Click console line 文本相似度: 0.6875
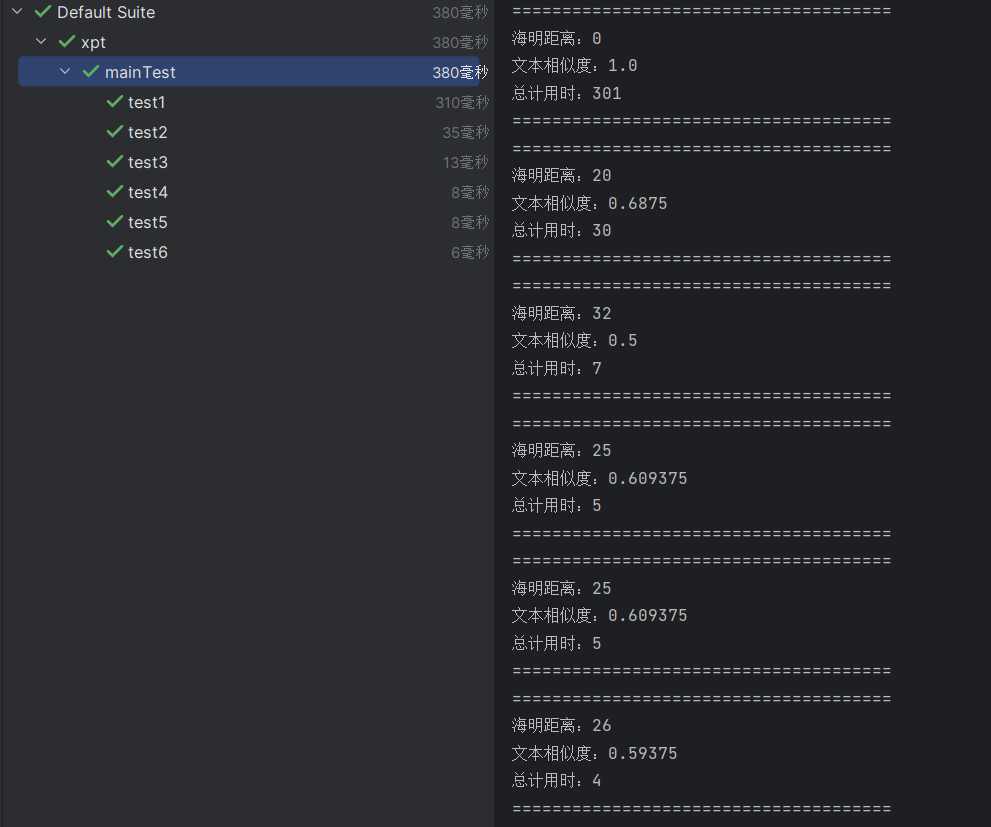 click(x=589, y=203)
